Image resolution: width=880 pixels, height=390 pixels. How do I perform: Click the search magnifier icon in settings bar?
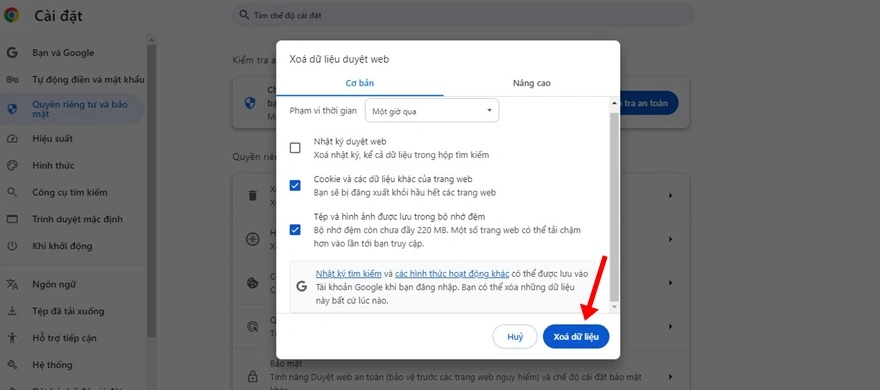pyautogui.click(x=244, y=15)
